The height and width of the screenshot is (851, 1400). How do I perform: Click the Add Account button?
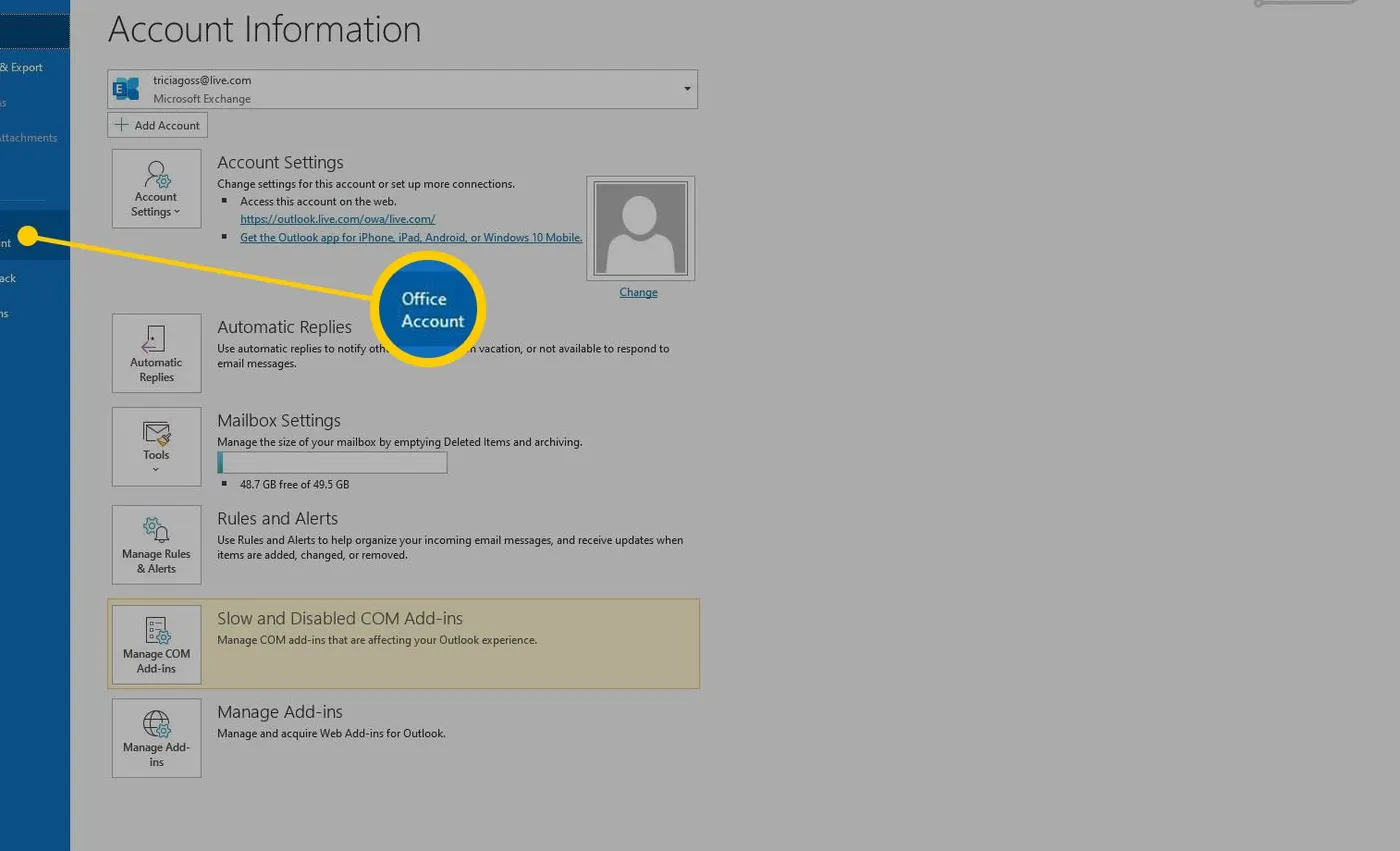(x=157, y=124)
